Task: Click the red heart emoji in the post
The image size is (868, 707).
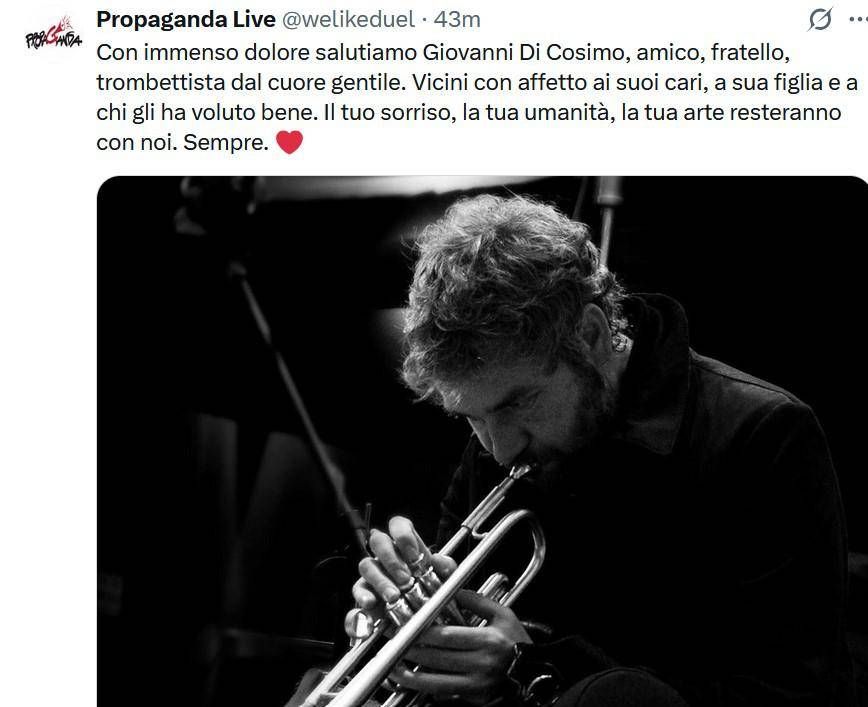Action: [x=289, y=142]
